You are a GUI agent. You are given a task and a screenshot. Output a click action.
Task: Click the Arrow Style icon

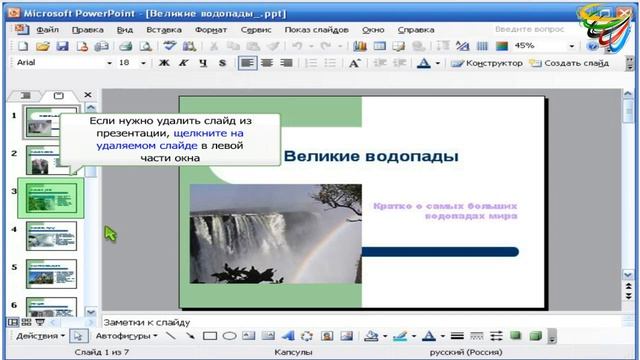point(496,336)
